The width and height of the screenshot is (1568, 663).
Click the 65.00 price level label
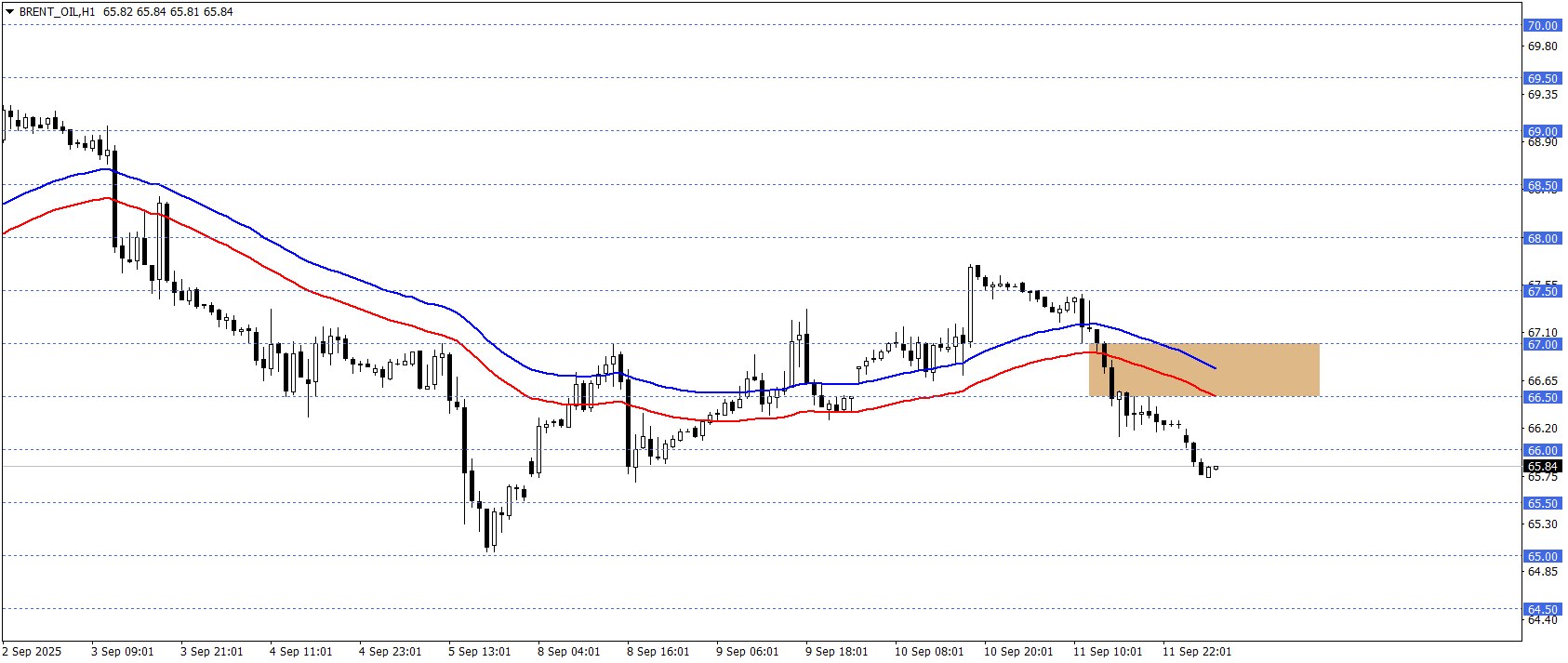pos(1542,556)
